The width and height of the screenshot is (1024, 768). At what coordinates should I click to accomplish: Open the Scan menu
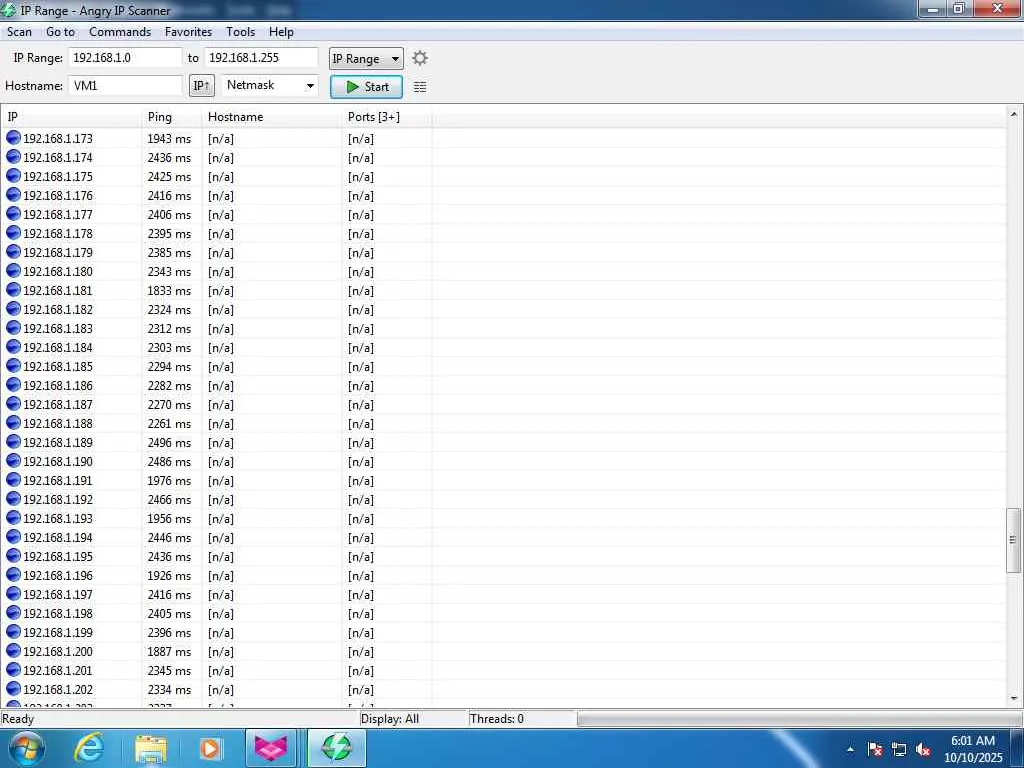click(x=20, y=32)
